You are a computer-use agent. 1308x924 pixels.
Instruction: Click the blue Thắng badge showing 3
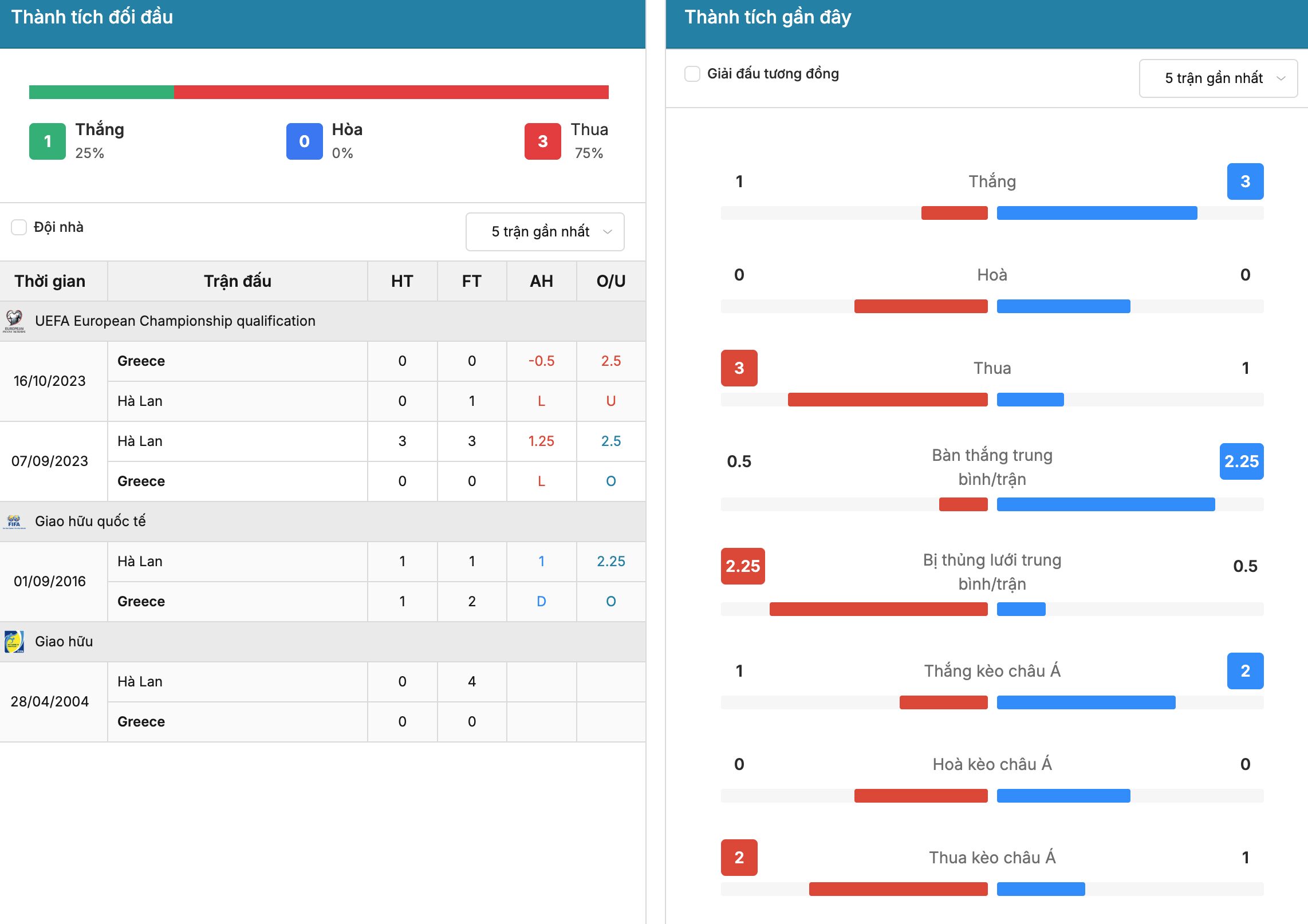click(x=1245, y=181)
